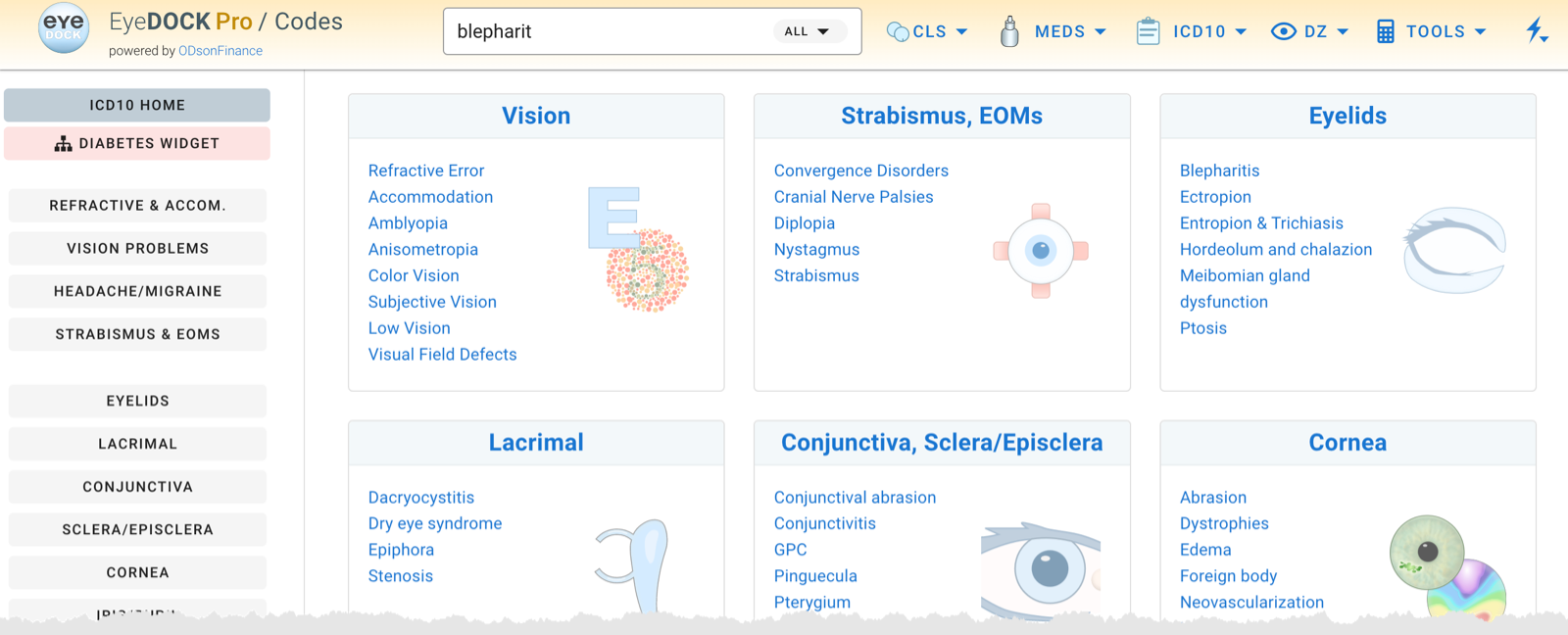Select Headache/Migraine sidebar item
Viewport: 1568px width, 635px height.
pos(137,291)
